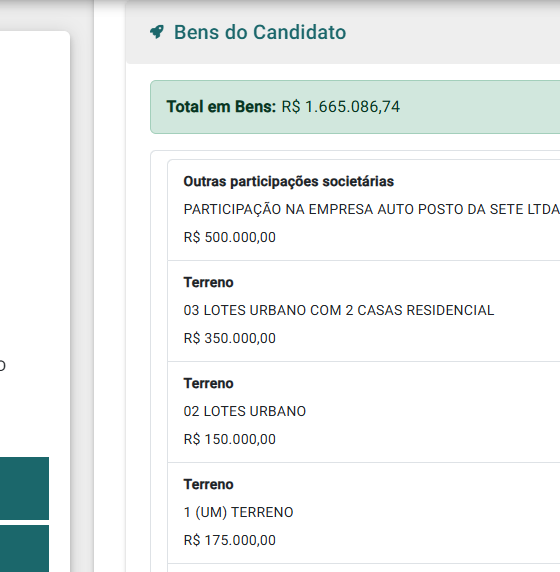Viewport: 560px width, 572px height.
Task: Select the R$ 500.000,00 value
Action: (229, 237)
